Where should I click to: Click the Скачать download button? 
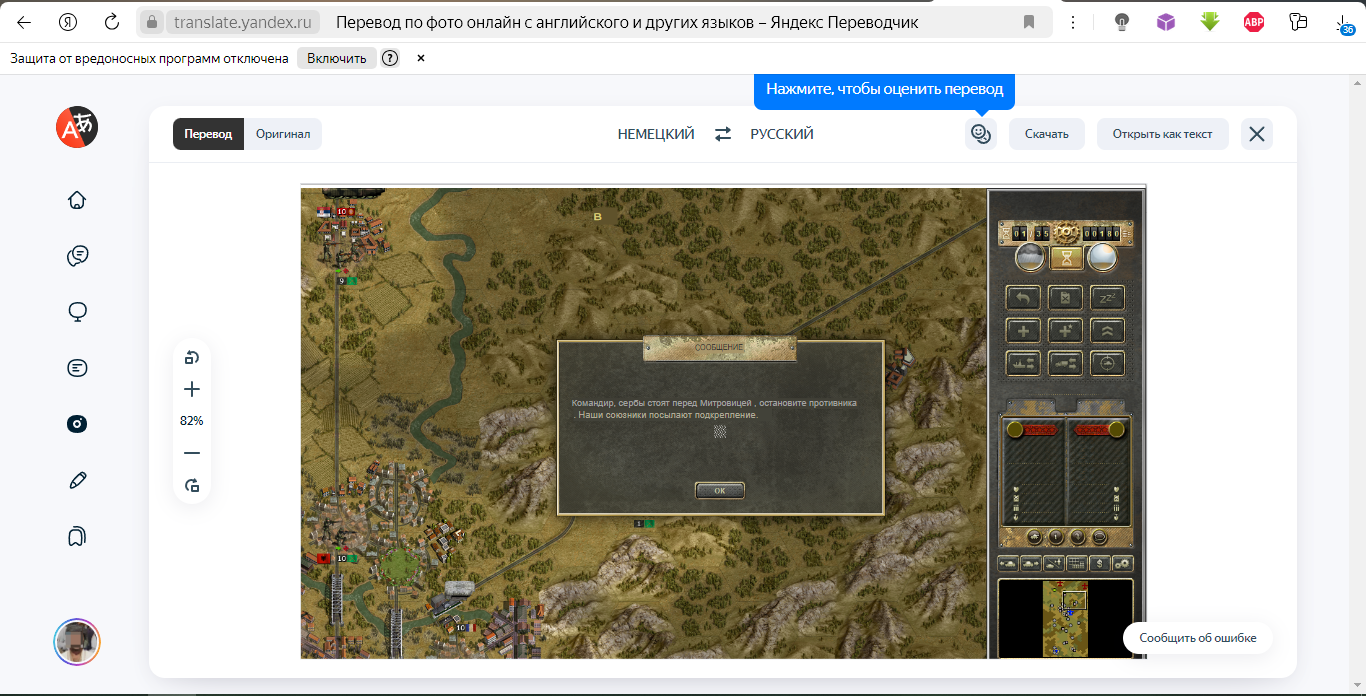tap(1046, 134)
